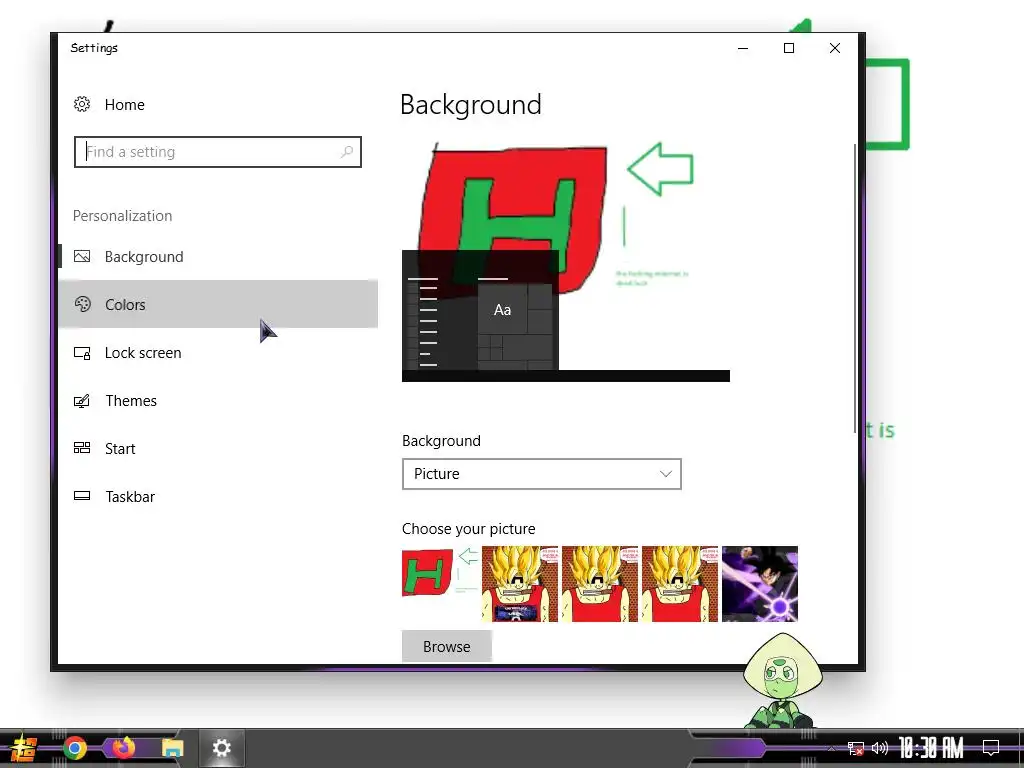The width and height of the screenshot is (1024, 768).
Task: Open the Background type dropdown showing Picture
Action: click(541, 474)
